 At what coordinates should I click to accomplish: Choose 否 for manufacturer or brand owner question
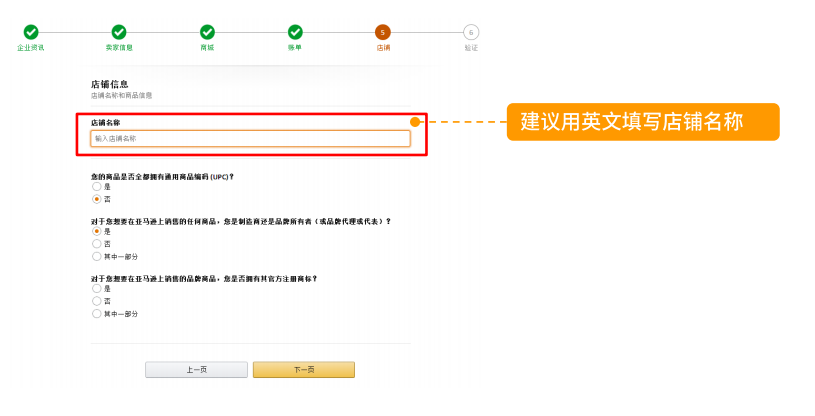(97, 244)
